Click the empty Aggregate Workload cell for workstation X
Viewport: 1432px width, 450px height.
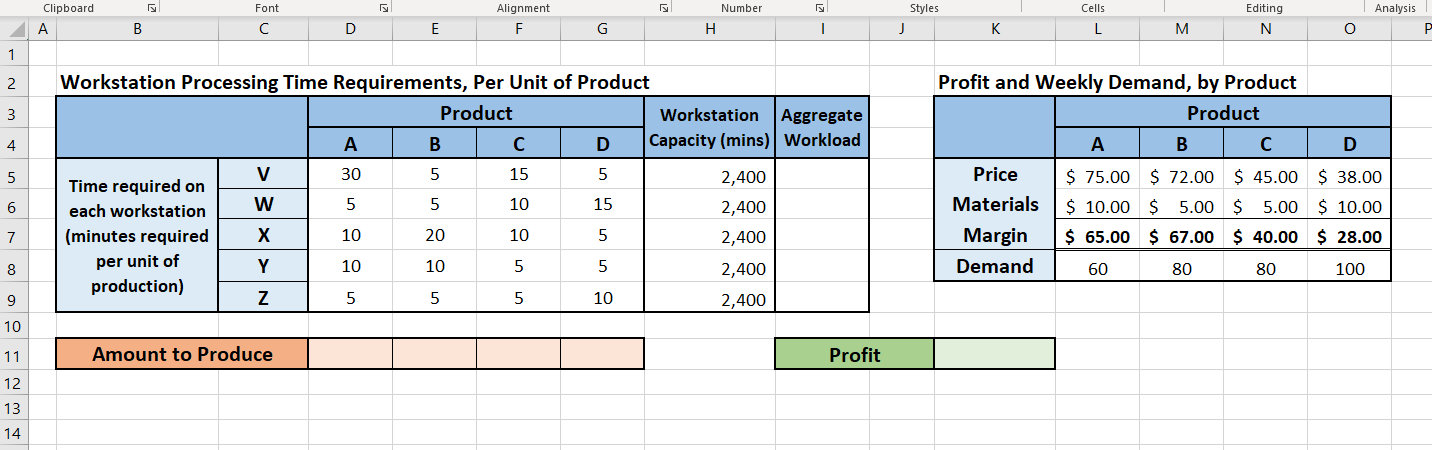822,237
